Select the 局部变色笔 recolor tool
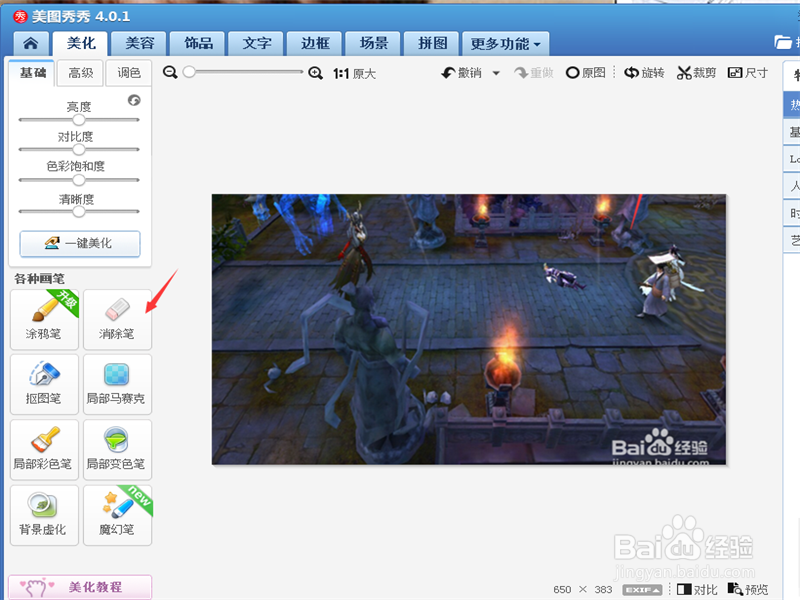800x600 pixels. (117, 449)
